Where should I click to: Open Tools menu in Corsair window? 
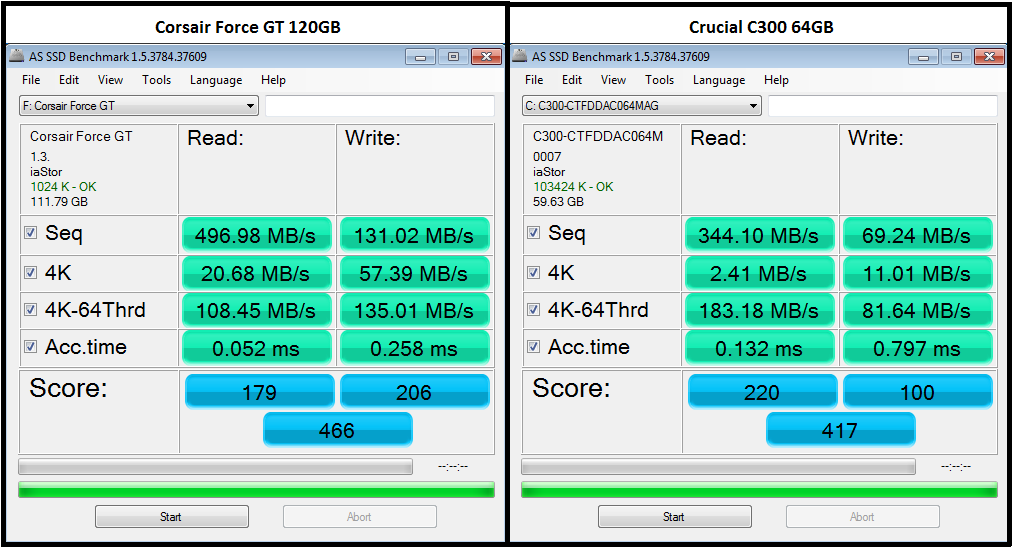tap(157, 80)
